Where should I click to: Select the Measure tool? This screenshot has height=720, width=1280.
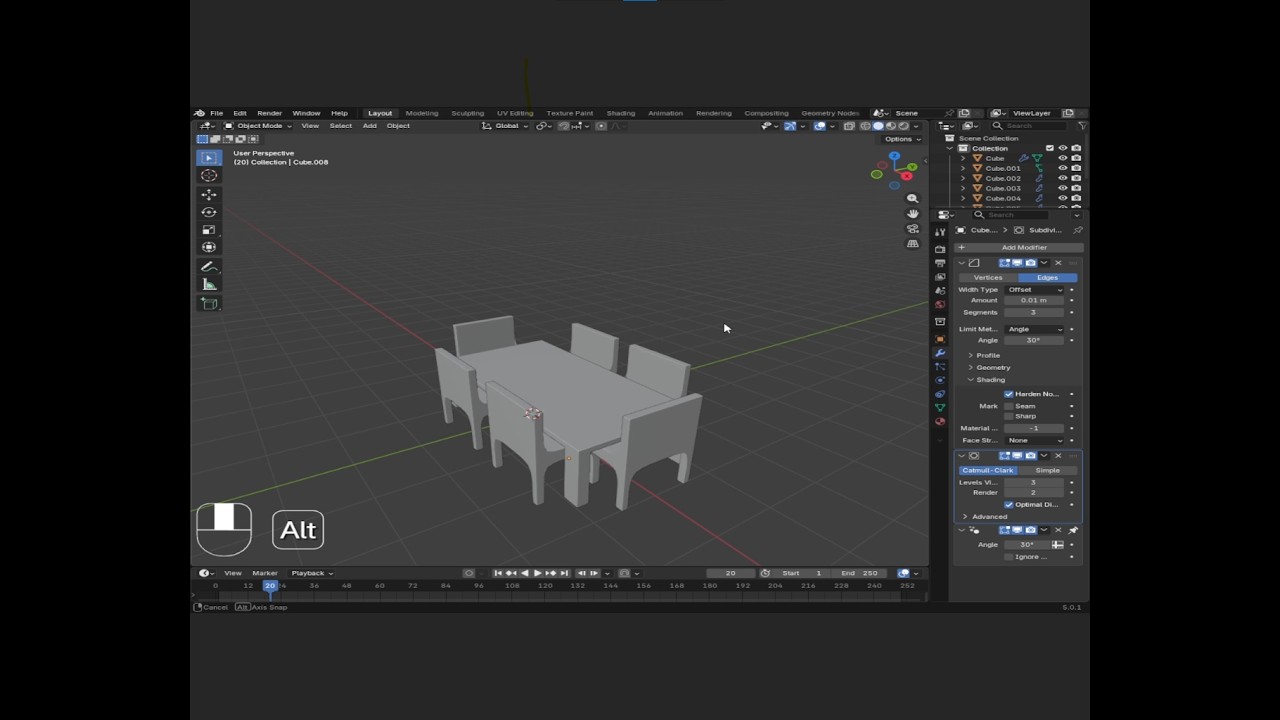pos(209,285)
